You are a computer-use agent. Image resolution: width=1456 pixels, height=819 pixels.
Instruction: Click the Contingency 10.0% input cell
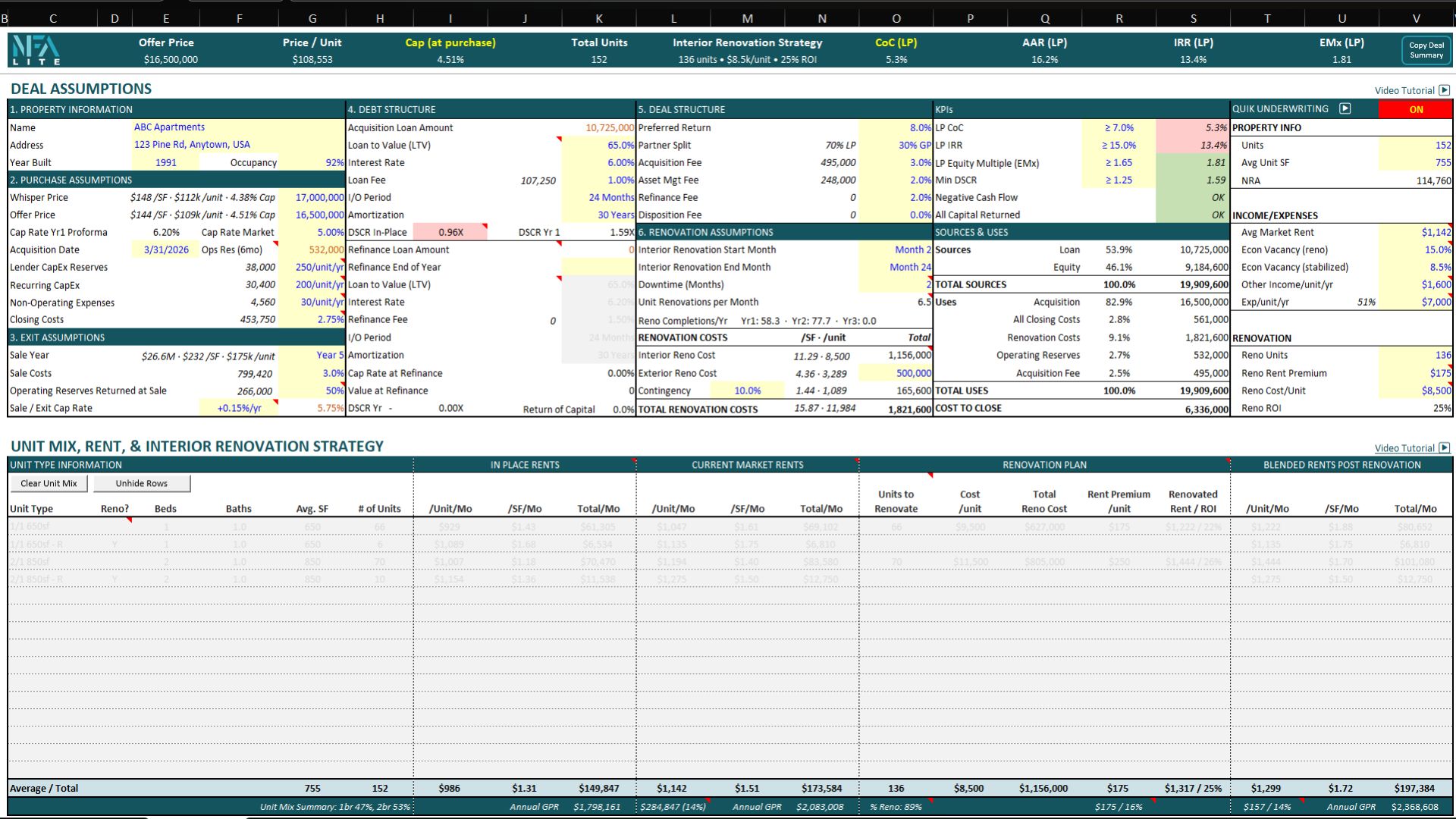pyautogui.click(x=746, y=391)
